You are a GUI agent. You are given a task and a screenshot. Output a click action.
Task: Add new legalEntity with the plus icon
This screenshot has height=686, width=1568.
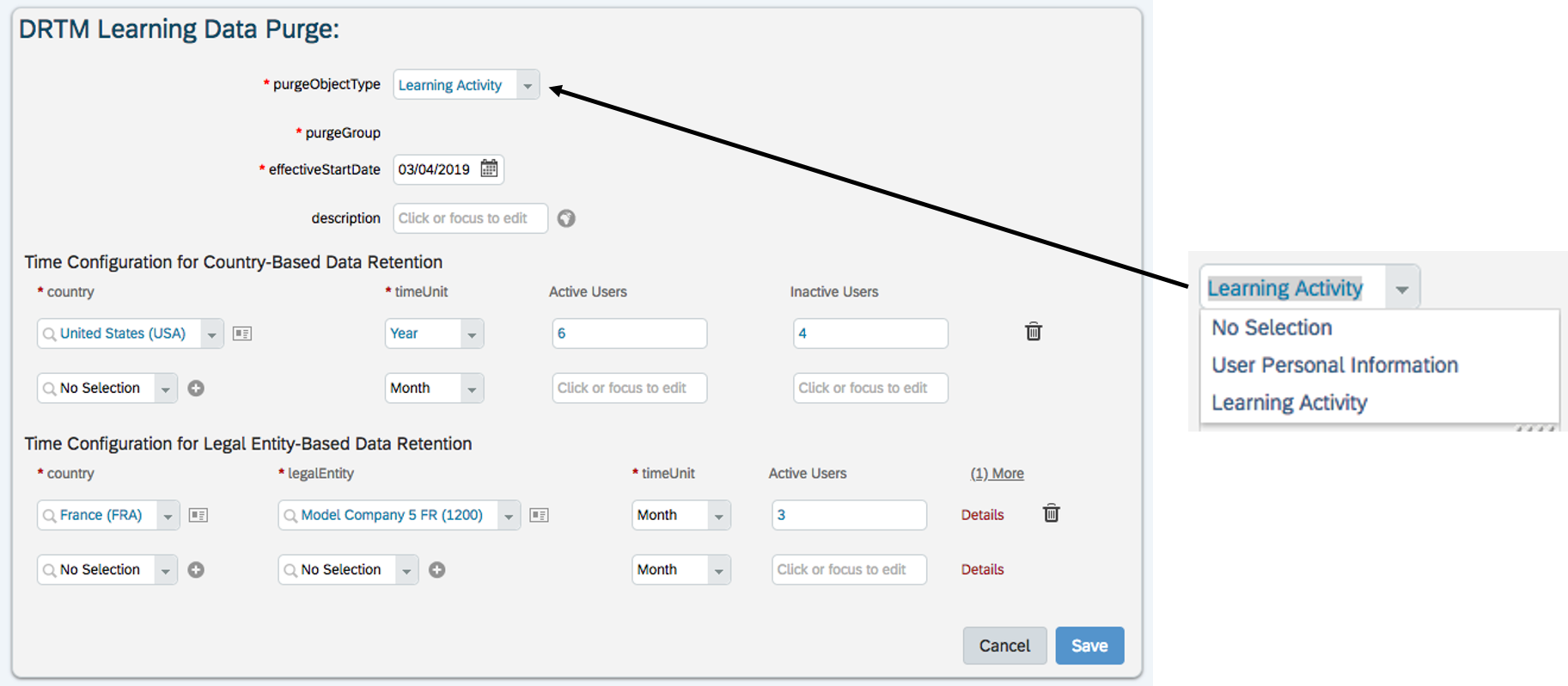pyautogui.click(x=436, y=570)
